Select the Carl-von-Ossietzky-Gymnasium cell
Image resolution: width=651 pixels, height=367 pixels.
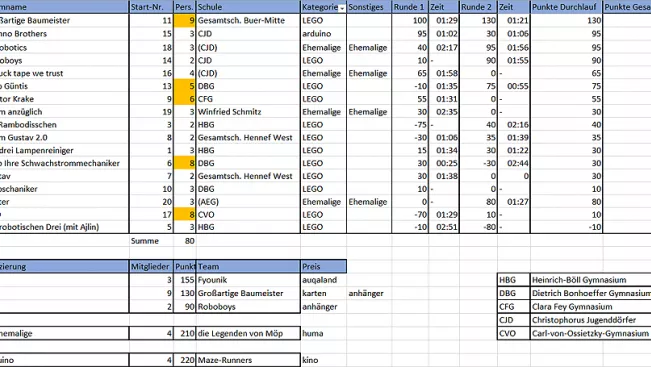(591, 333)
